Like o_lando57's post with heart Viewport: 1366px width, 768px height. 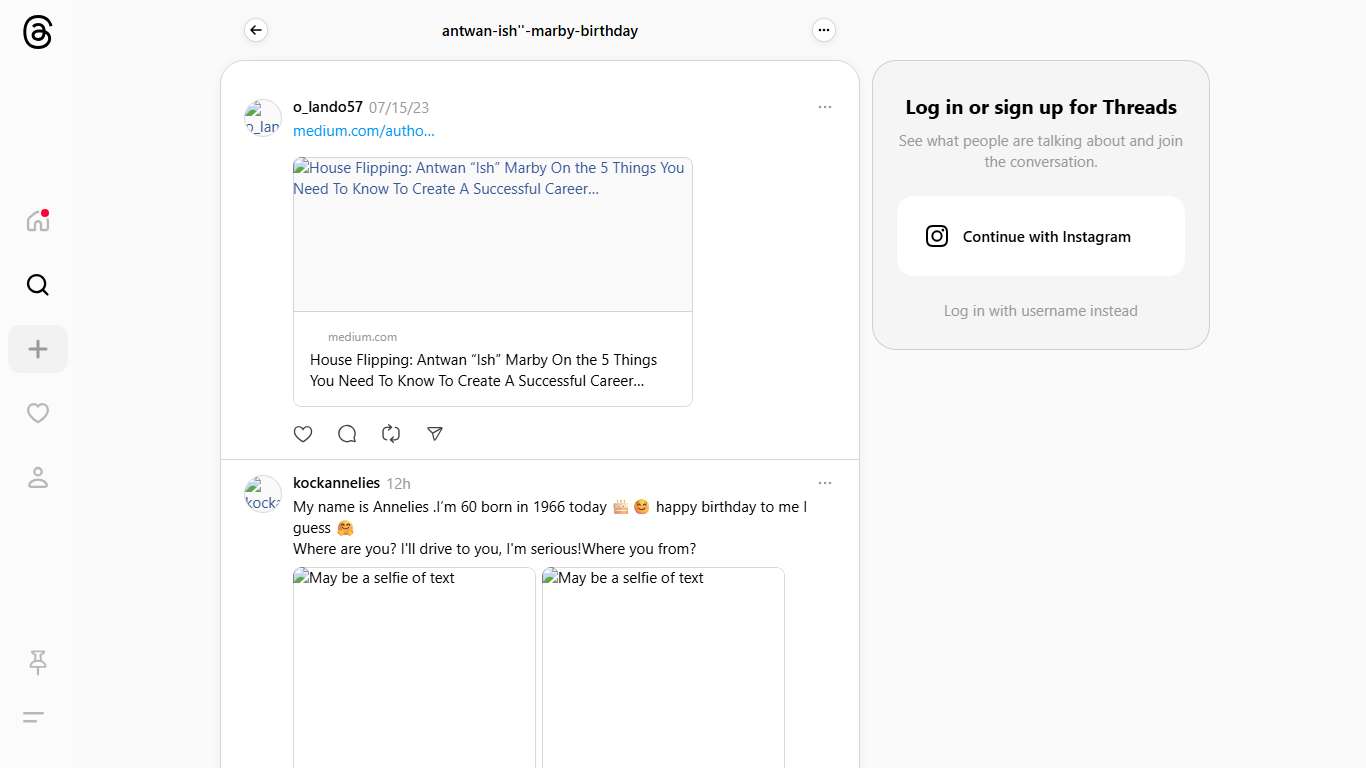point(303,434)
